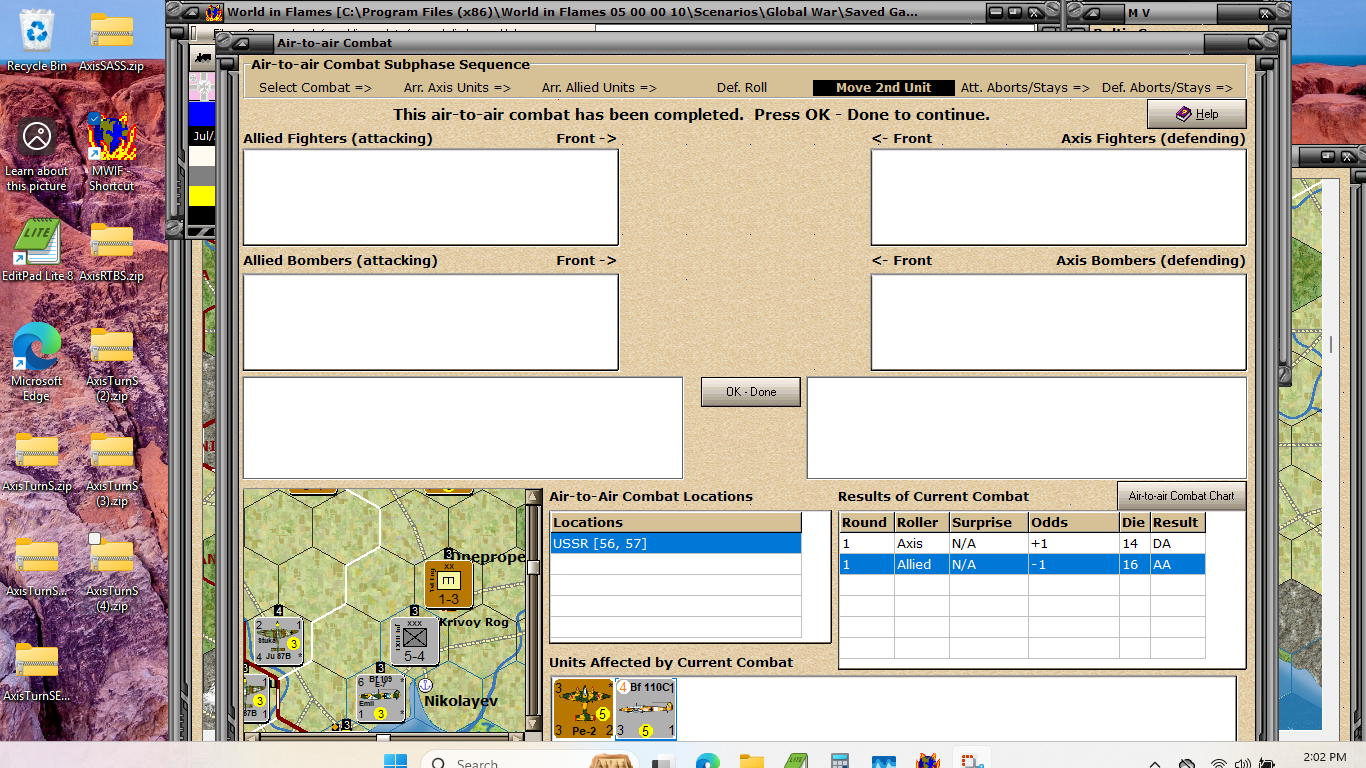
Task: Click the yellow color bar in side panel
Action: point(202,196)
